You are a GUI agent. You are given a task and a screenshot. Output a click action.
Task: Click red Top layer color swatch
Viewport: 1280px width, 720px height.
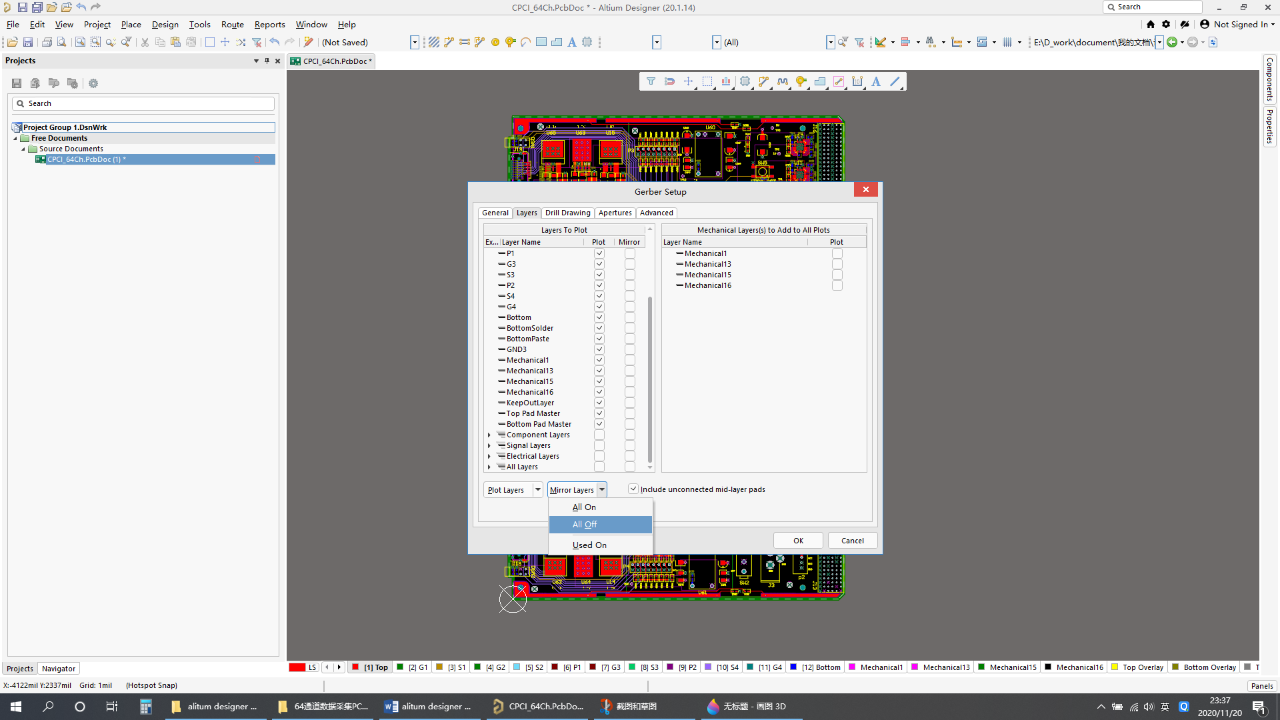point(356,667)
